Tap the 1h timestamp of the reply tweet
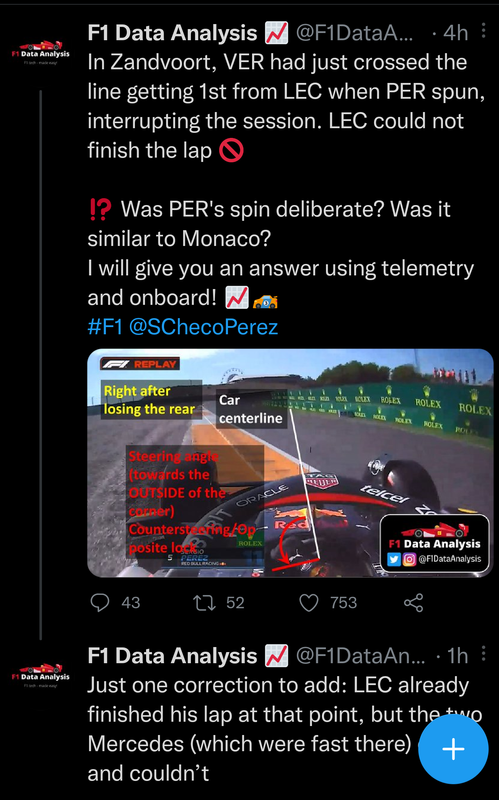 458,656
